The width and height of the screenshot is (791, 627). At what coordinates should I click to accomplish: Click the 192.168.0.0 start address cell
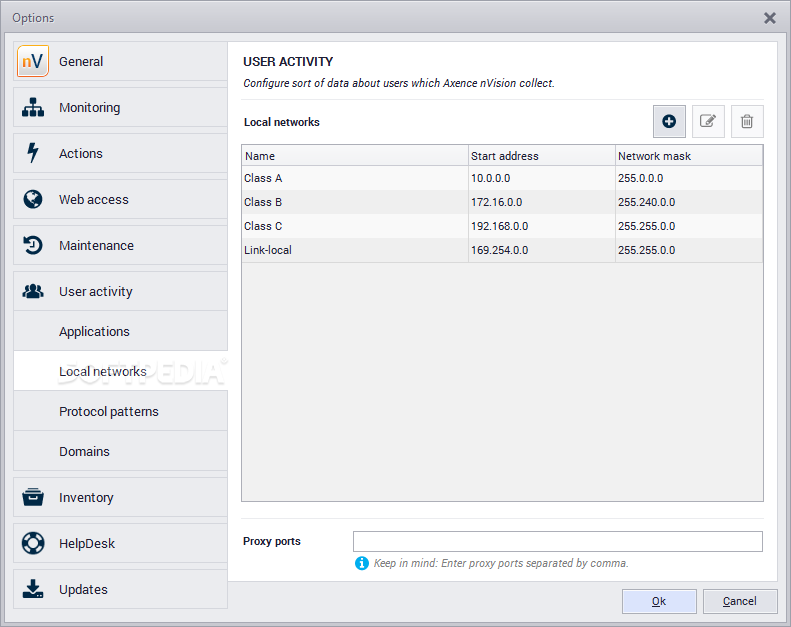542,226
